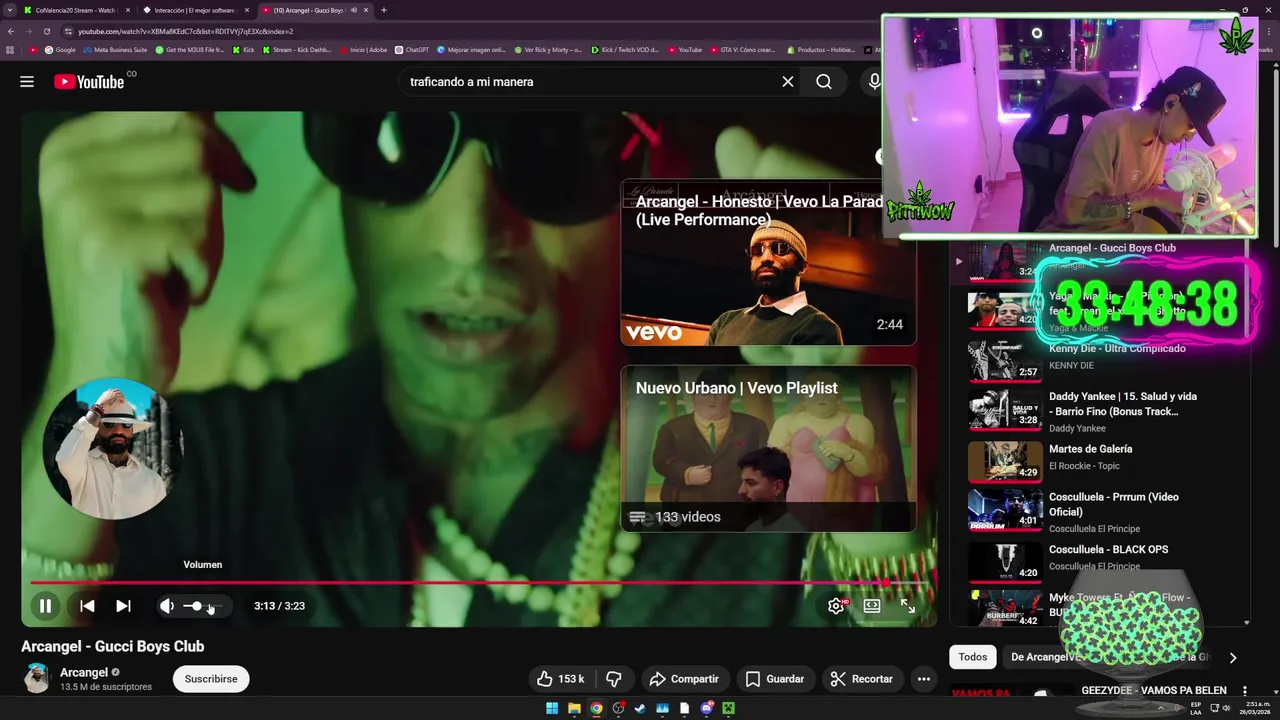Start voice search with microphone icon
The image size is (1280, 720).
pos(875,82)
